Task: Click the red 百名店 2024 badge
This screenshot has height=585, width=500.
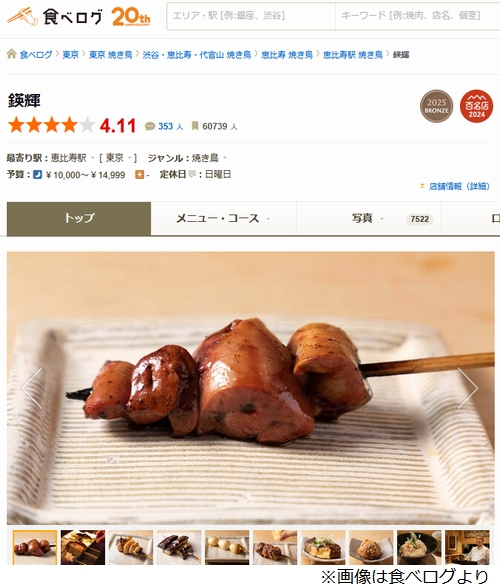Action: (x=476, y=106)
